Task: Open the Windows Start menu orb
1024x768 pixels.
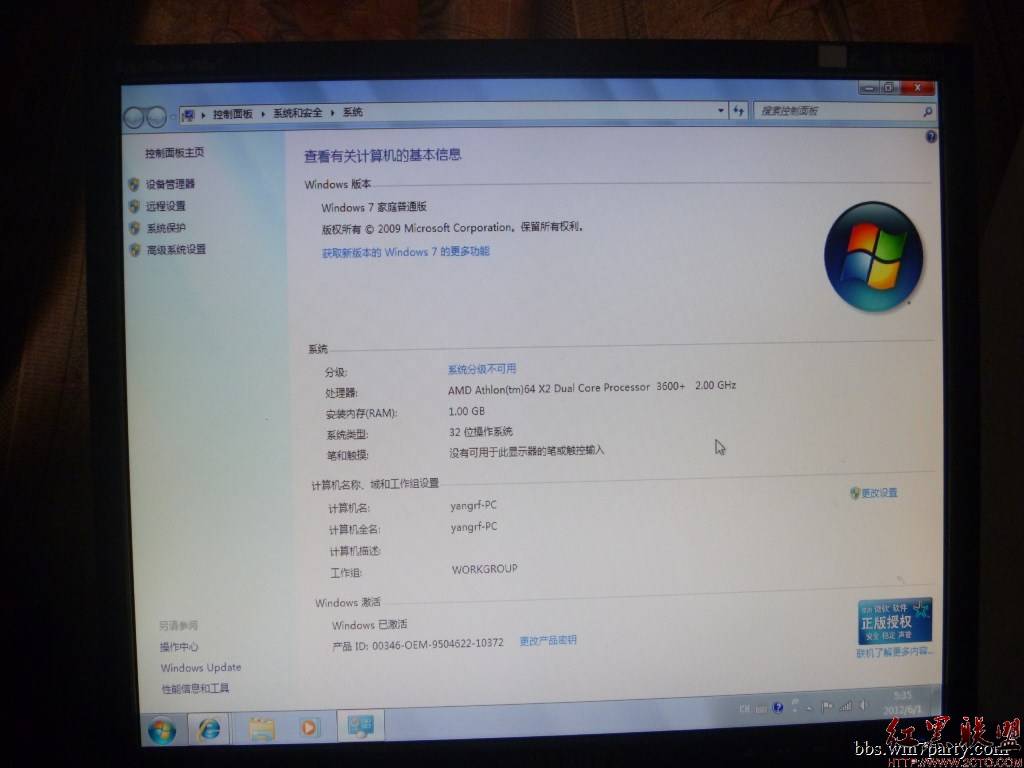Action: pyautogui.click(x=161, y=730)
